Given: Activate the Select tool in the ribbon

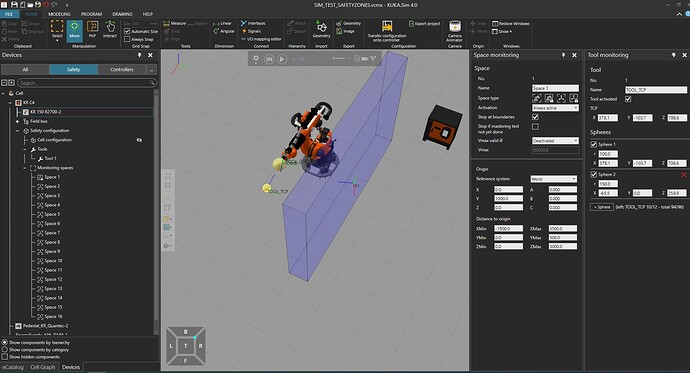Looking at the screenshot, I should click(x=57, y=30).
